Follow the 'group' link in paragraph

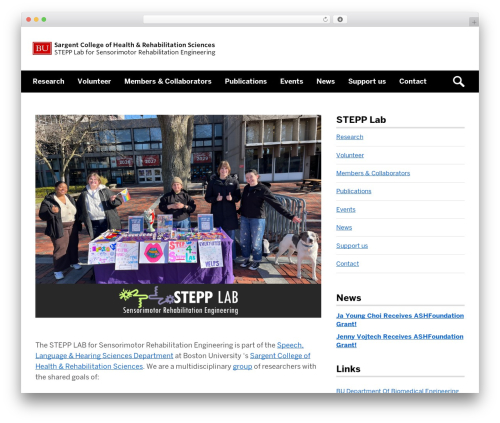(x=242, y=366)
